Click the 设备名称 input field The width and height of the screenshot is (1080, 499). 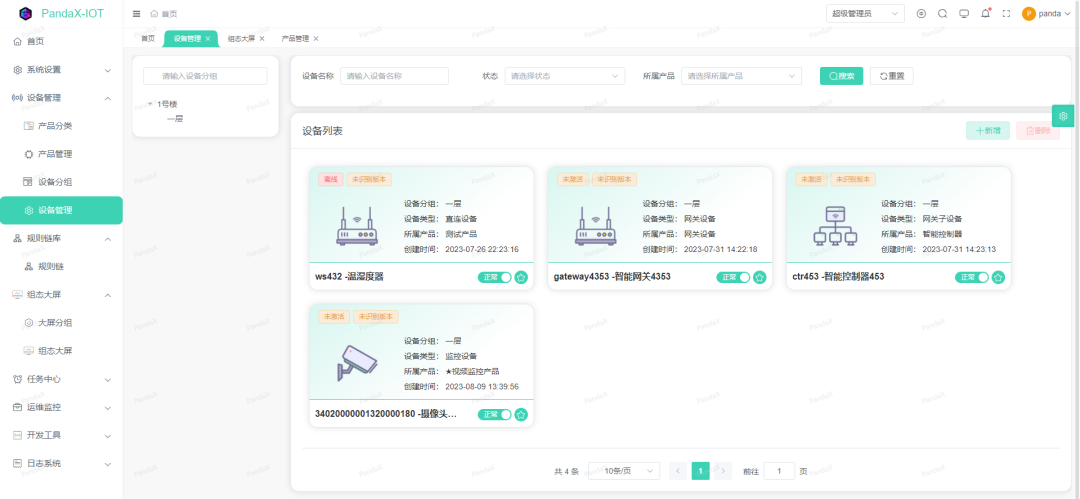click(x=394, y=76)
